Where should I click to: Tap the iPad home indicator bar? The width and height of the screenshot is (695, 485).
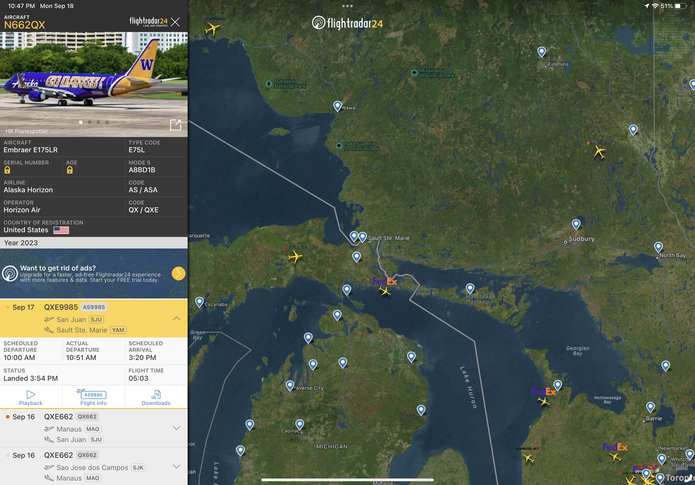pos(347,480)
